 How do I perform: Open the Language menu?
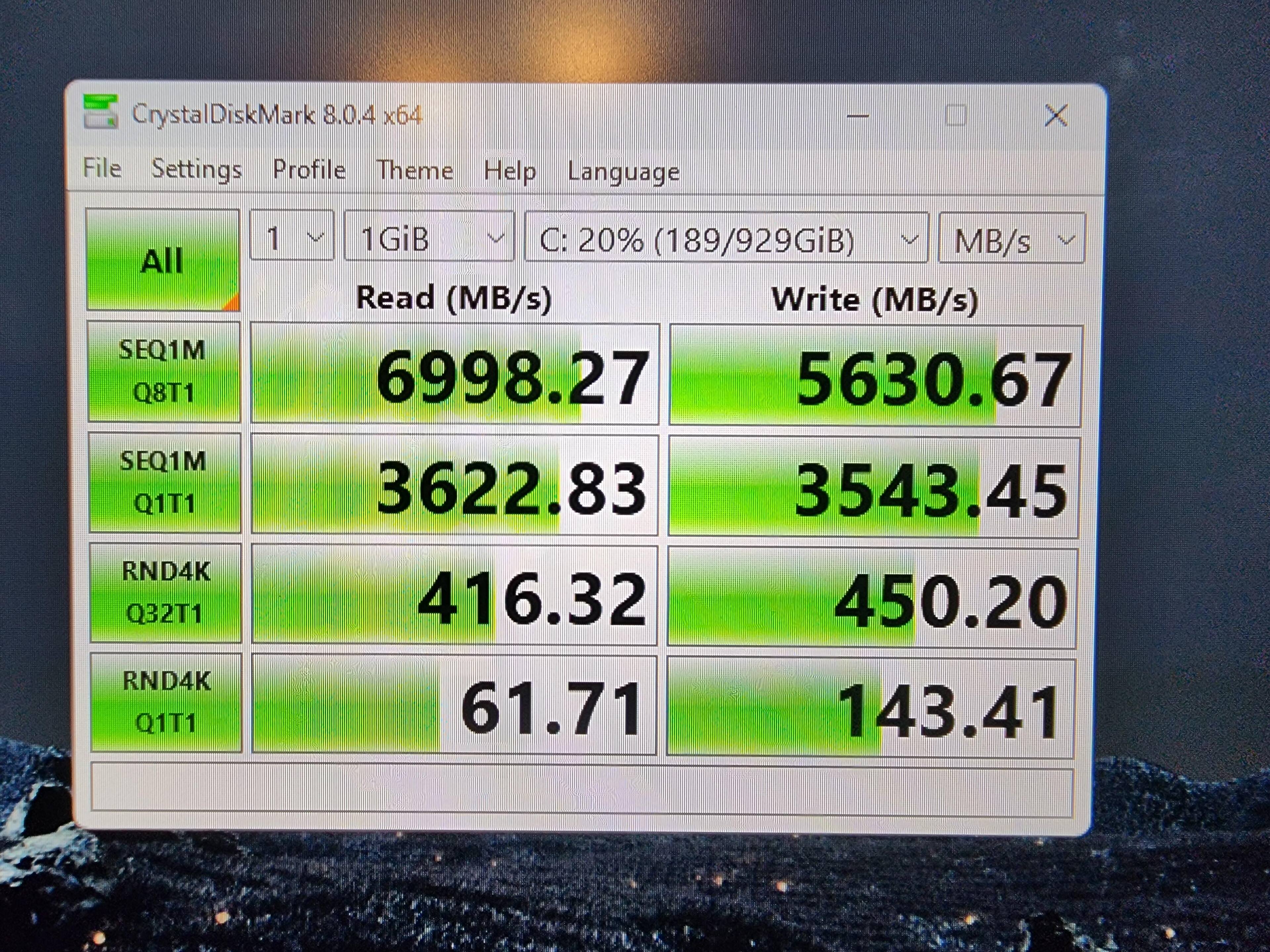623,172
